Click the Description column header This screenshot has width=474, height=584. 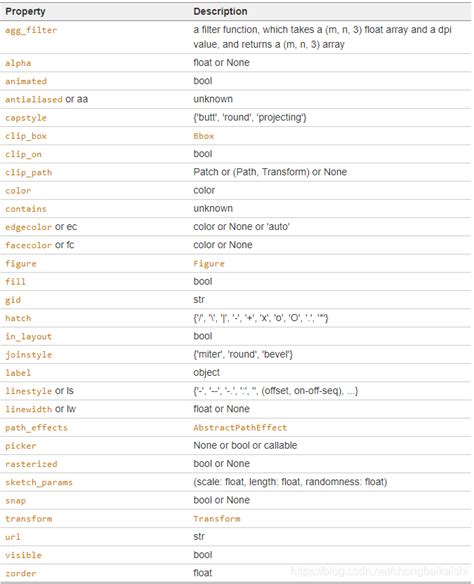click(x=220, y=12)
